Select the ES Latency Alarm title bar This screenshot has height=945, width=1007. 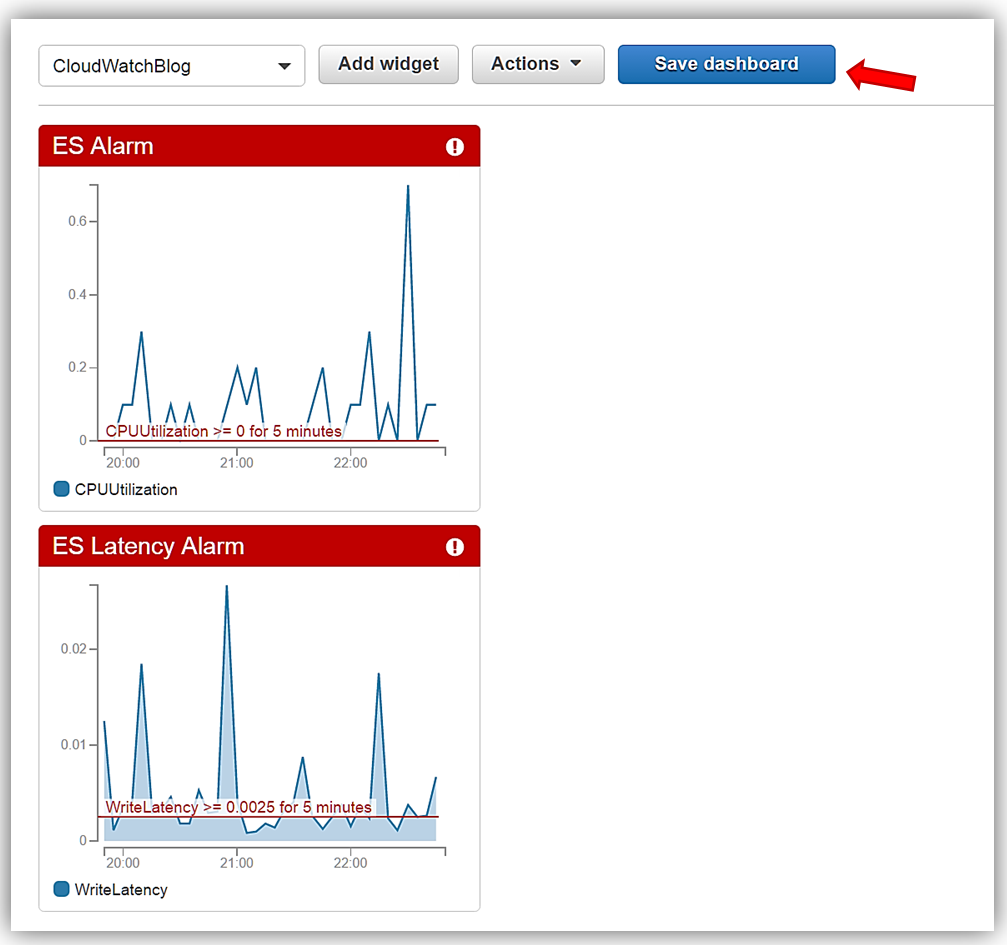240,547
